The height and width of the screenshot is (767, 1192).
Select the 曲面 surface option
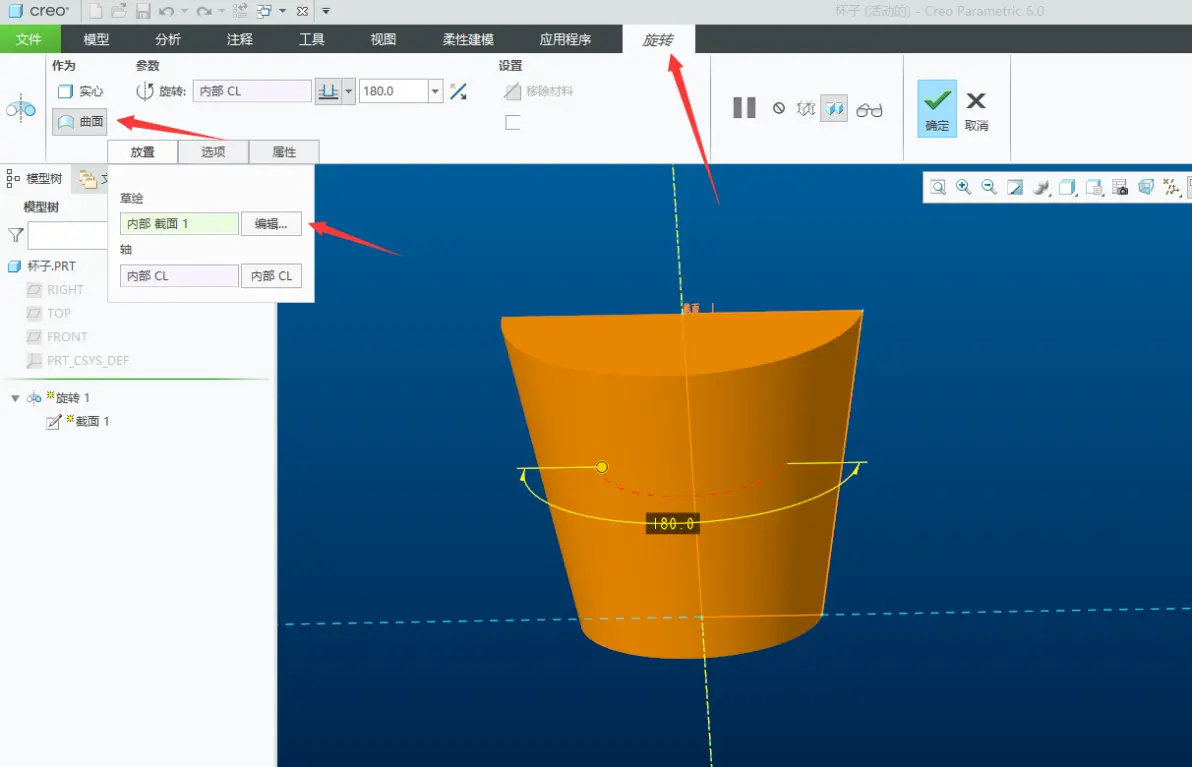[x=80, y=122]
